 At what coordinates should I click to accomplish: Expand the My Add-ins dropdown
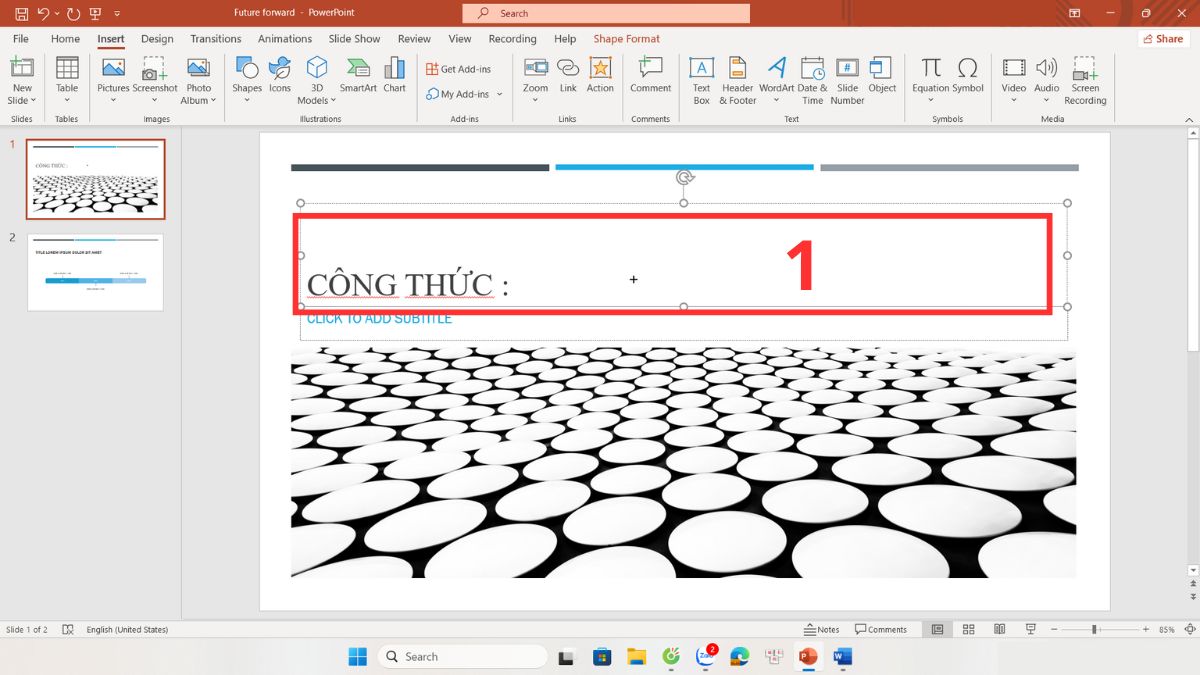click(x=499, y=94)
